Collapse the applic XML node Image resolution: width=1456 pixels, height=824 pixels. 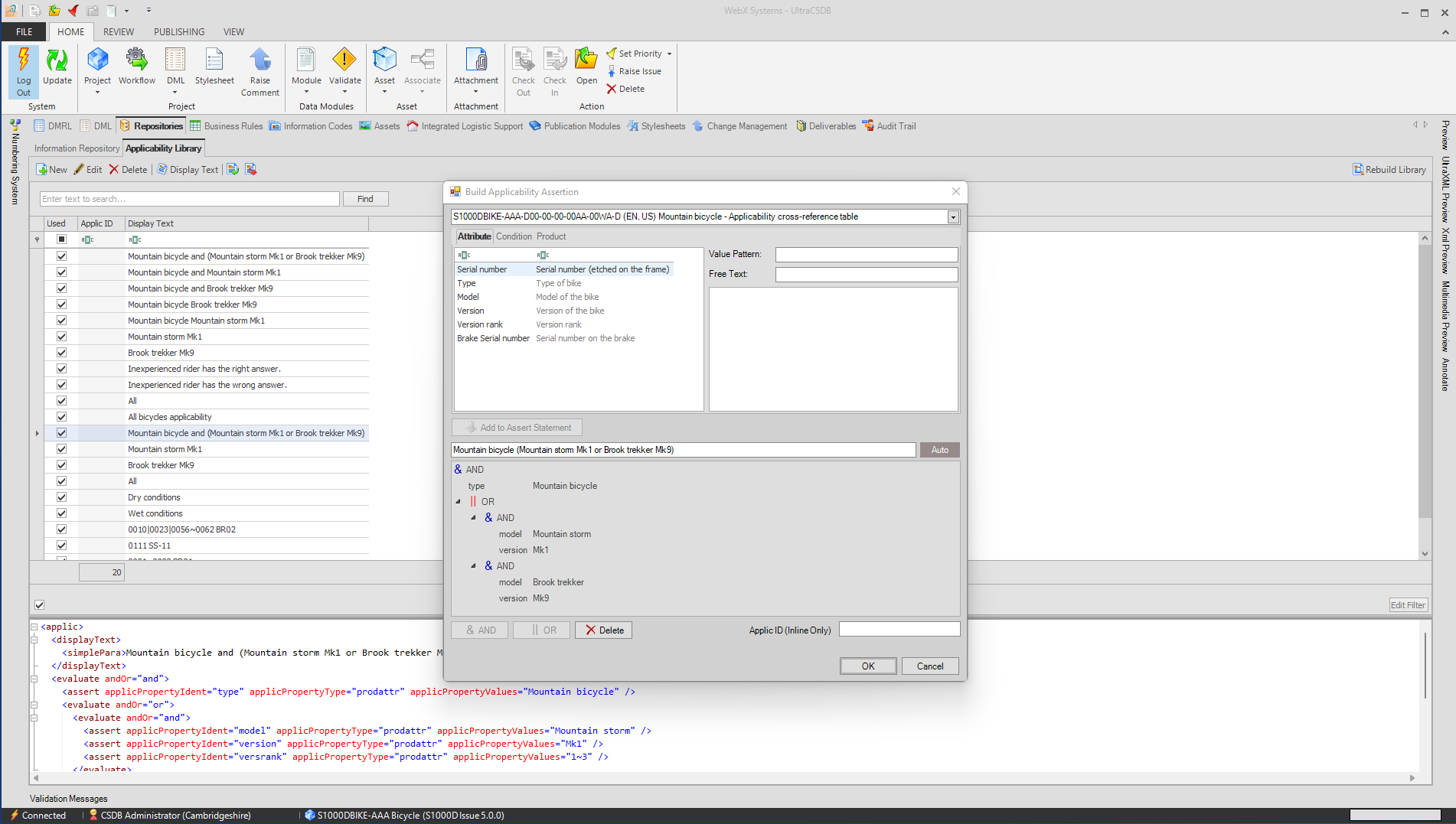pos(34,627)
